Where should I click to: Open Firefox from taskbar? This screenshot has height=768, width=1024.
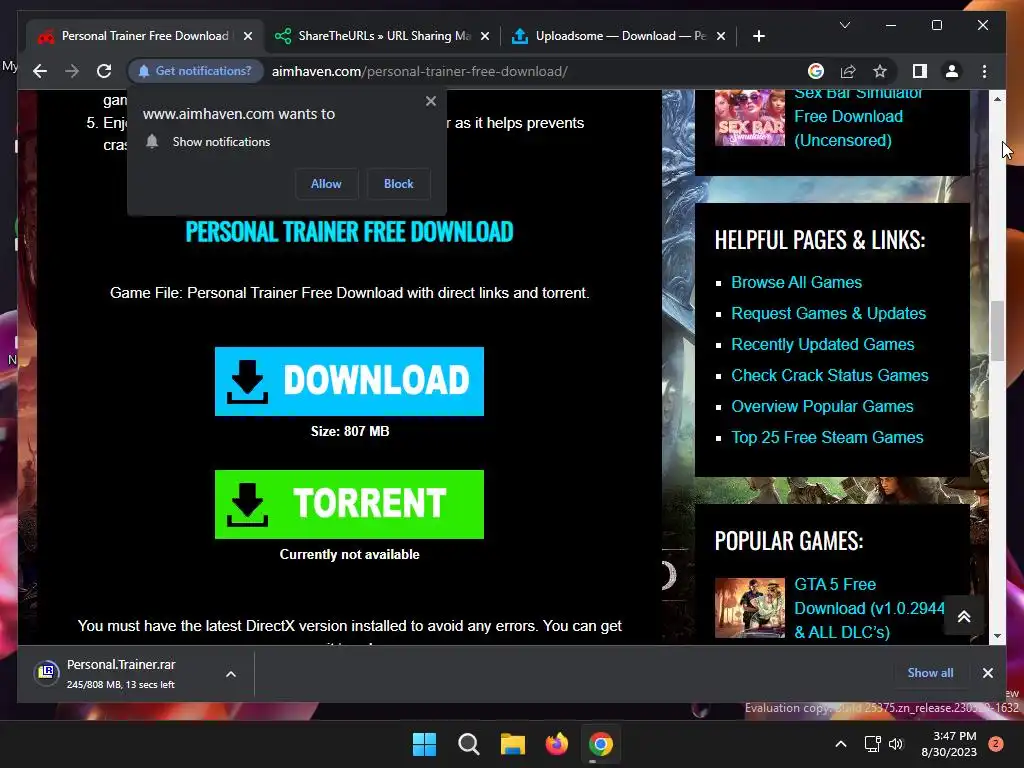pyautogui.click(x=556, y=744)
